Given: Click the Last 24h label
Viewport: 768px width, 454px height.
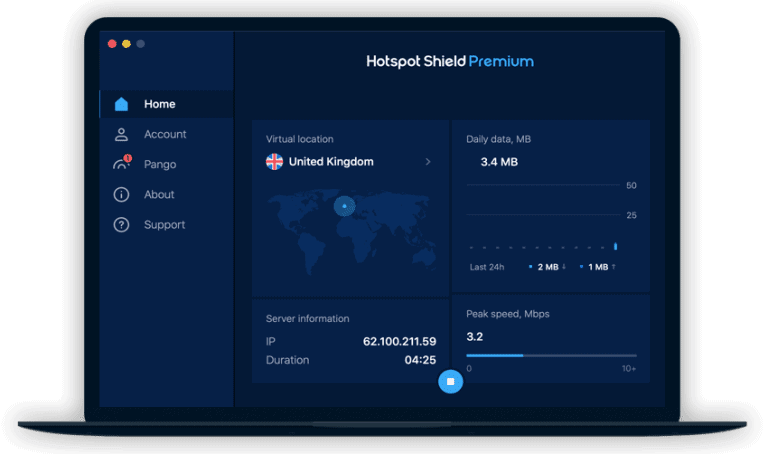Looking at the screenshot, I should 487,267.
